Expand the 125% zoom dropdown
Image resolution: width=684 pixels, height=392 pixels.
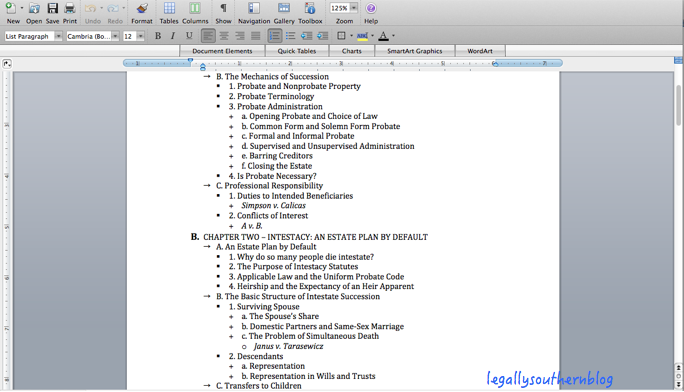(354, 8)
